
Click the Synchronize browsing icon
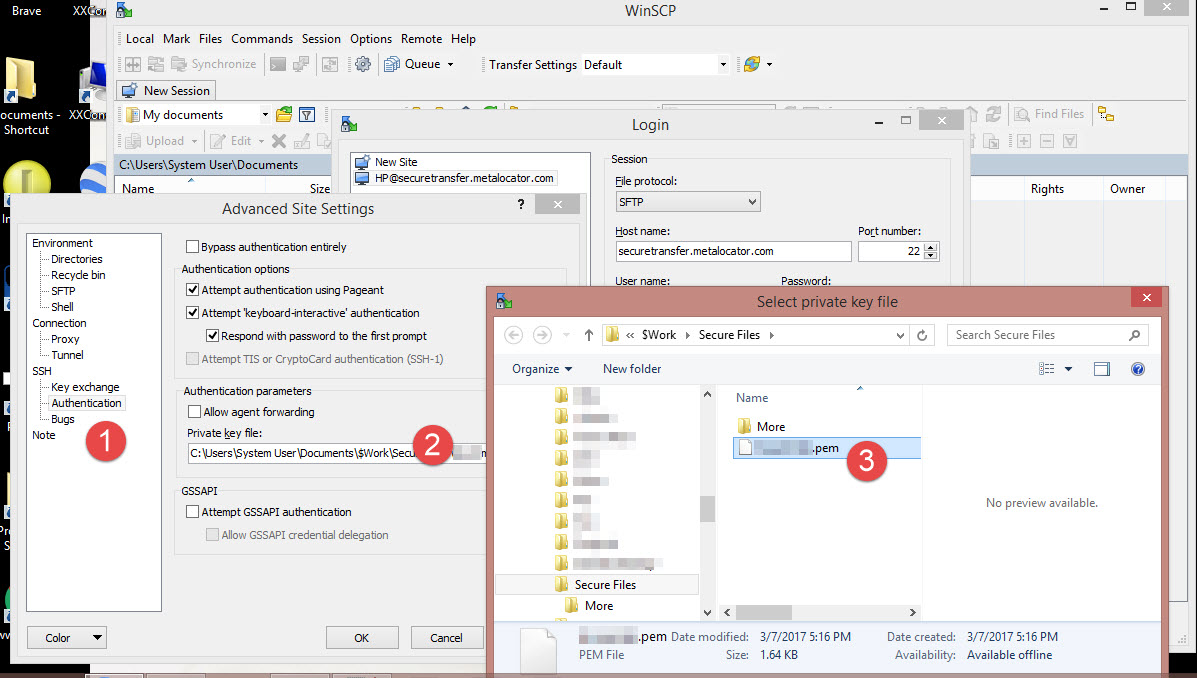click(x=330, y=64)
